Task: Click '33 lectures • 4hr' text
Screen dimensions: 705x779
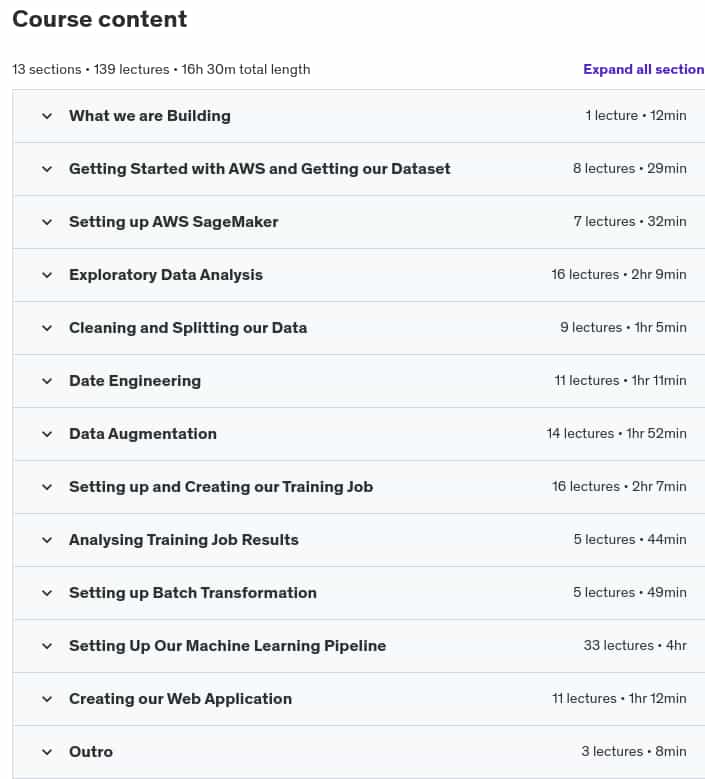Action: click(x=635, y=645)
